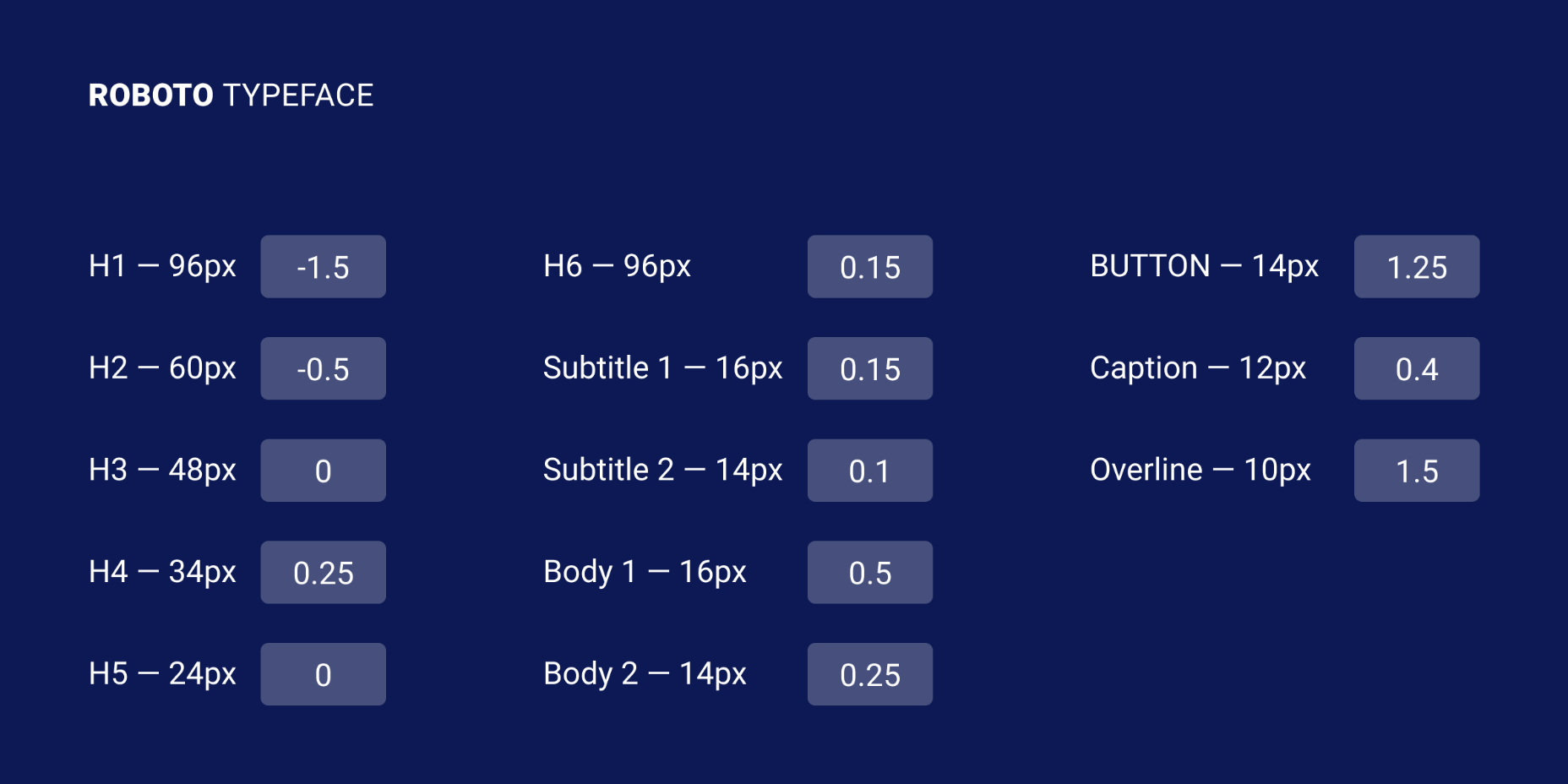The image size is (1568, 784).
Task: Select the H2 value box showing -0.5
Action: pyautogui.click(x=323, y=368)
